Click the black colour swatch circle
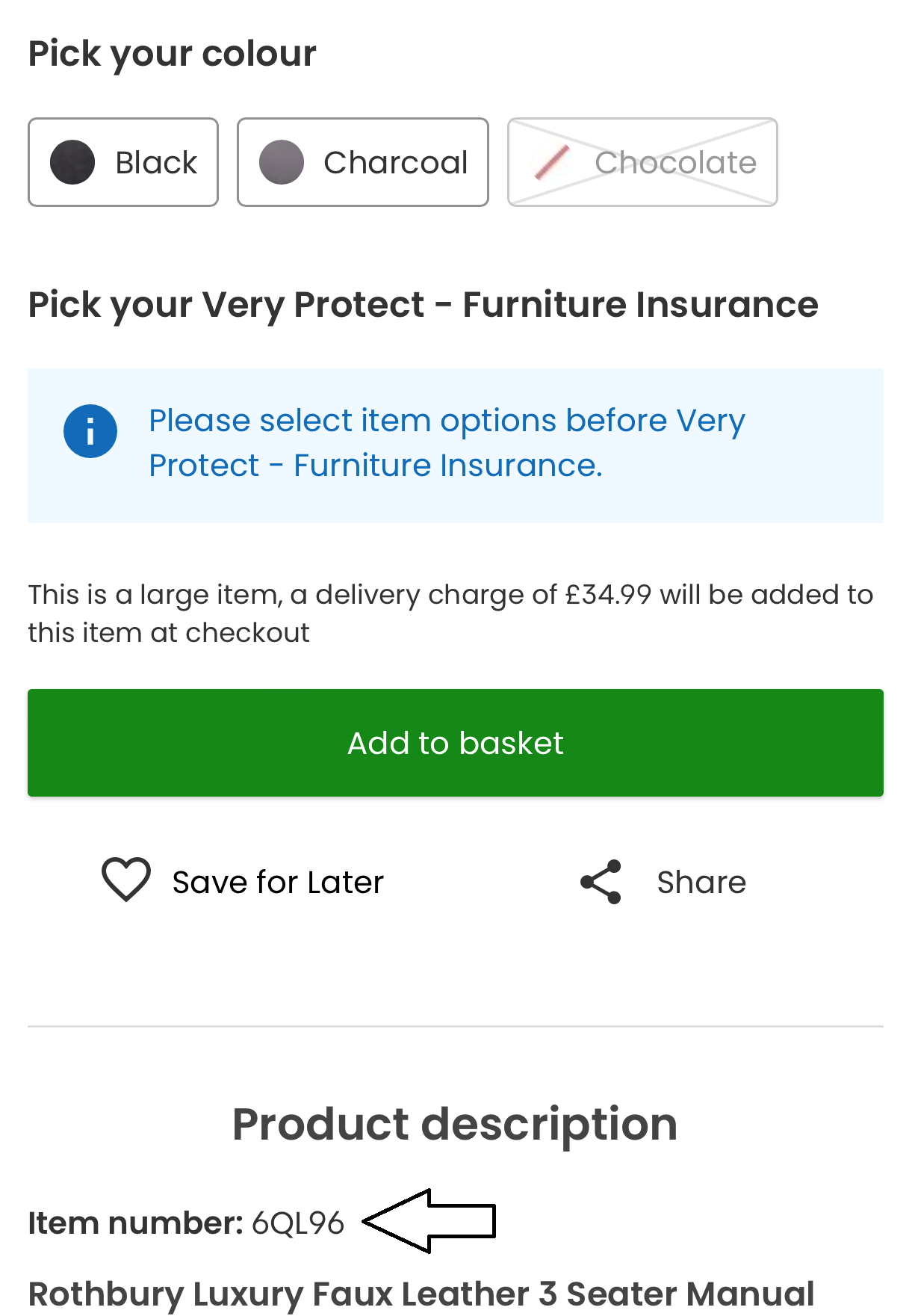The image size is (912, 1316). click(72, 162)
